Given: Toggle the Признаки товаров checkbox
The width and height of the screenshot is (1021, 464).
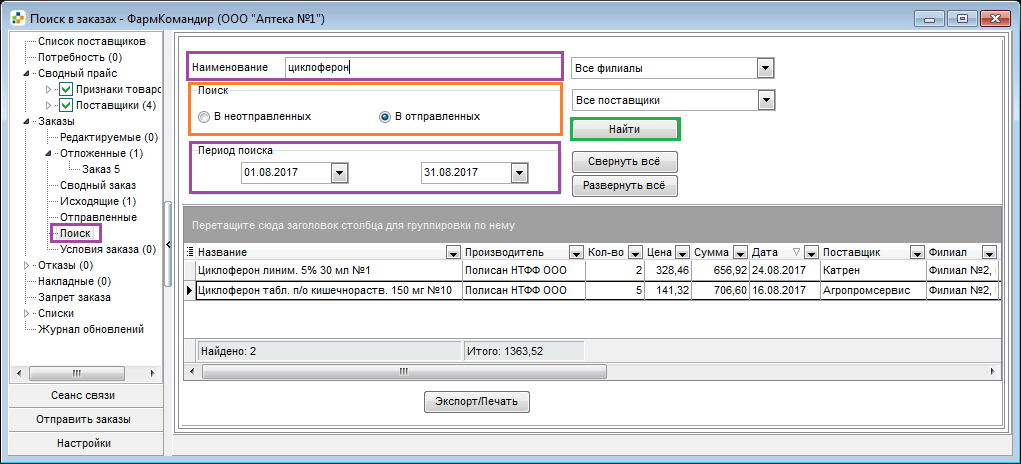Looking at the screenshot, I should click(x=66, y=89).
